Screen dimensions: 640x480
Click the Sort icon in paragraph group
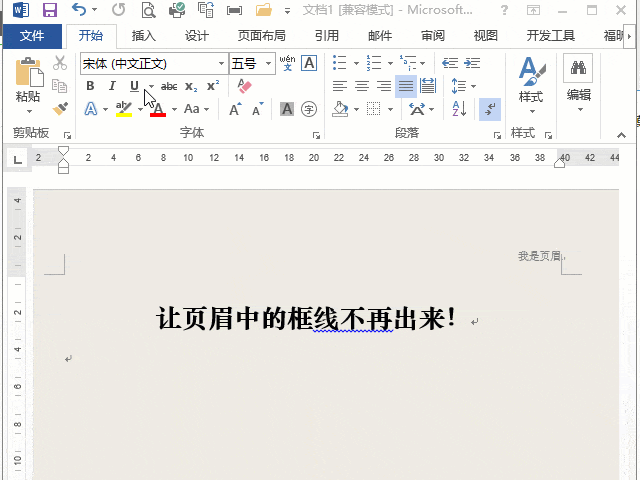tap(460, 109)
